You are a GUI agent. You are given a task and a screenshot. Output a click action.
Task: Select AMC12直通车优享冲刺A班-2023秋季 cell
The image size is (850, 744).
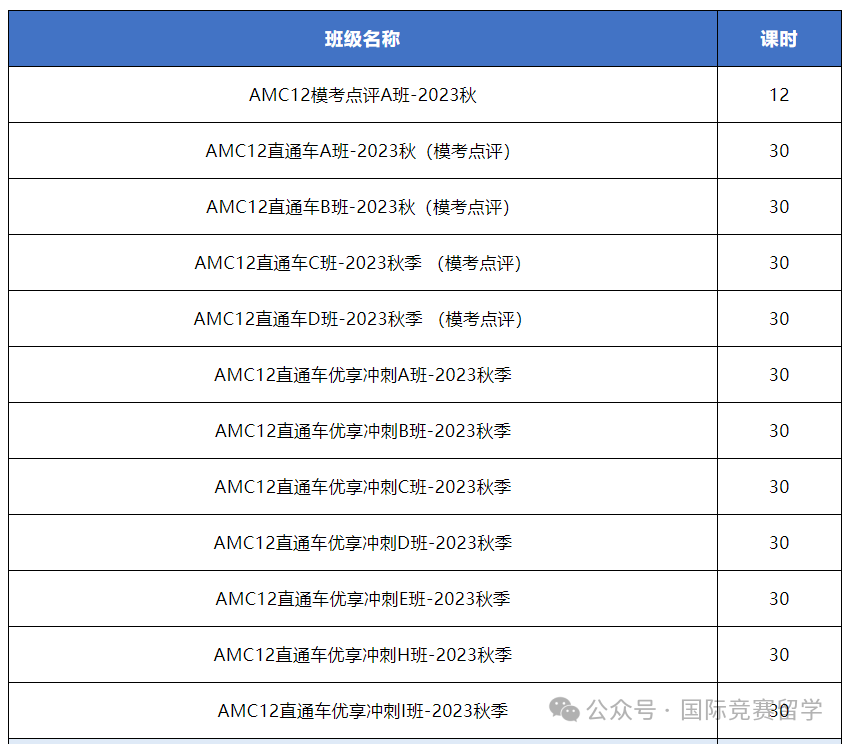point(363,375)
